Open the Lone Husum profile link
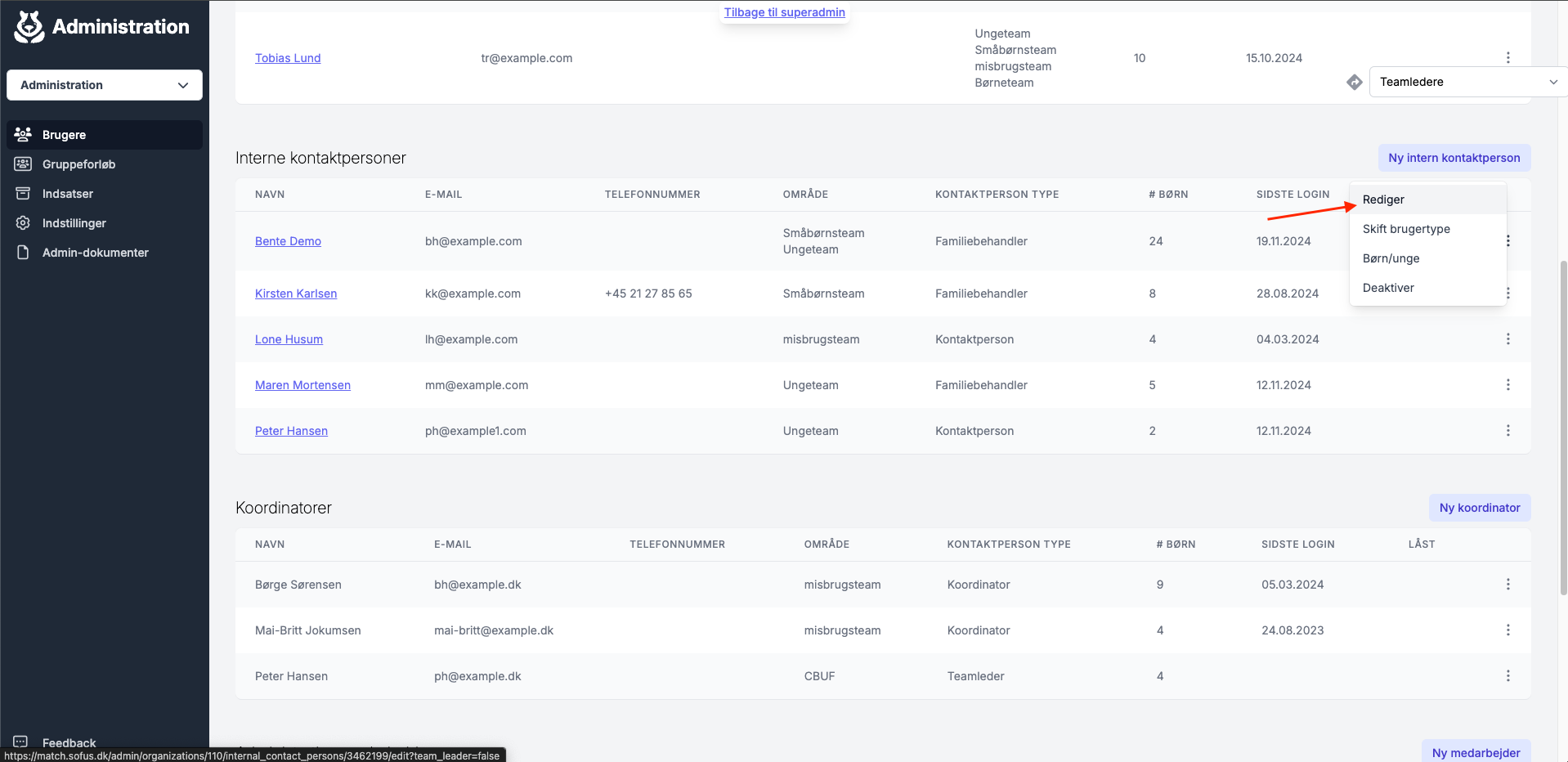The width and height of the screenshot is (1568, 762). click(289, 339)
